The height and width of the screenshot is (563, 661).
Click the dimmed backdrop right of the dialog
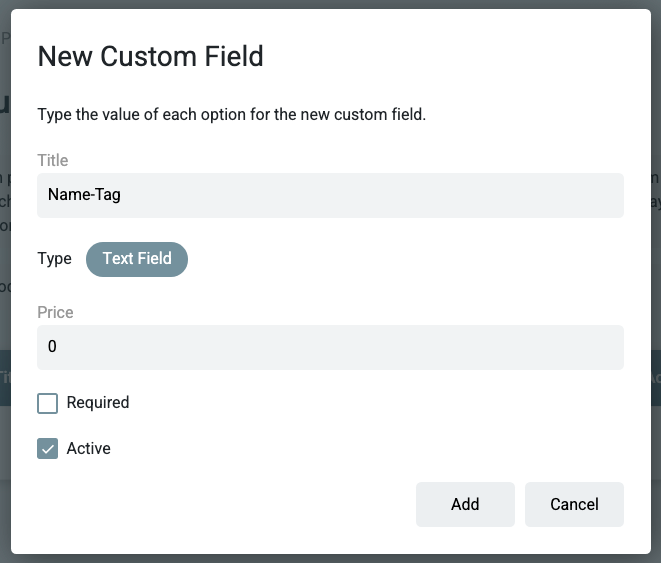656,300
